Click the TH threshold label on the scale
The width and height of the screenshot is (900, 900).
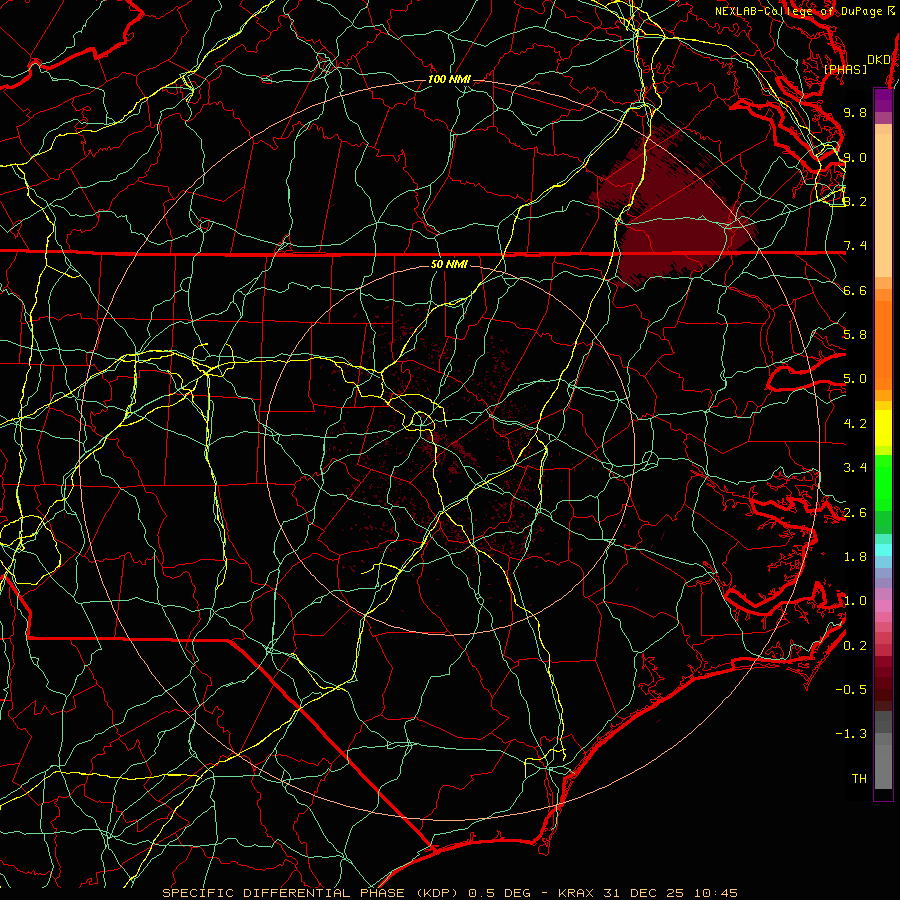point(859,779)
